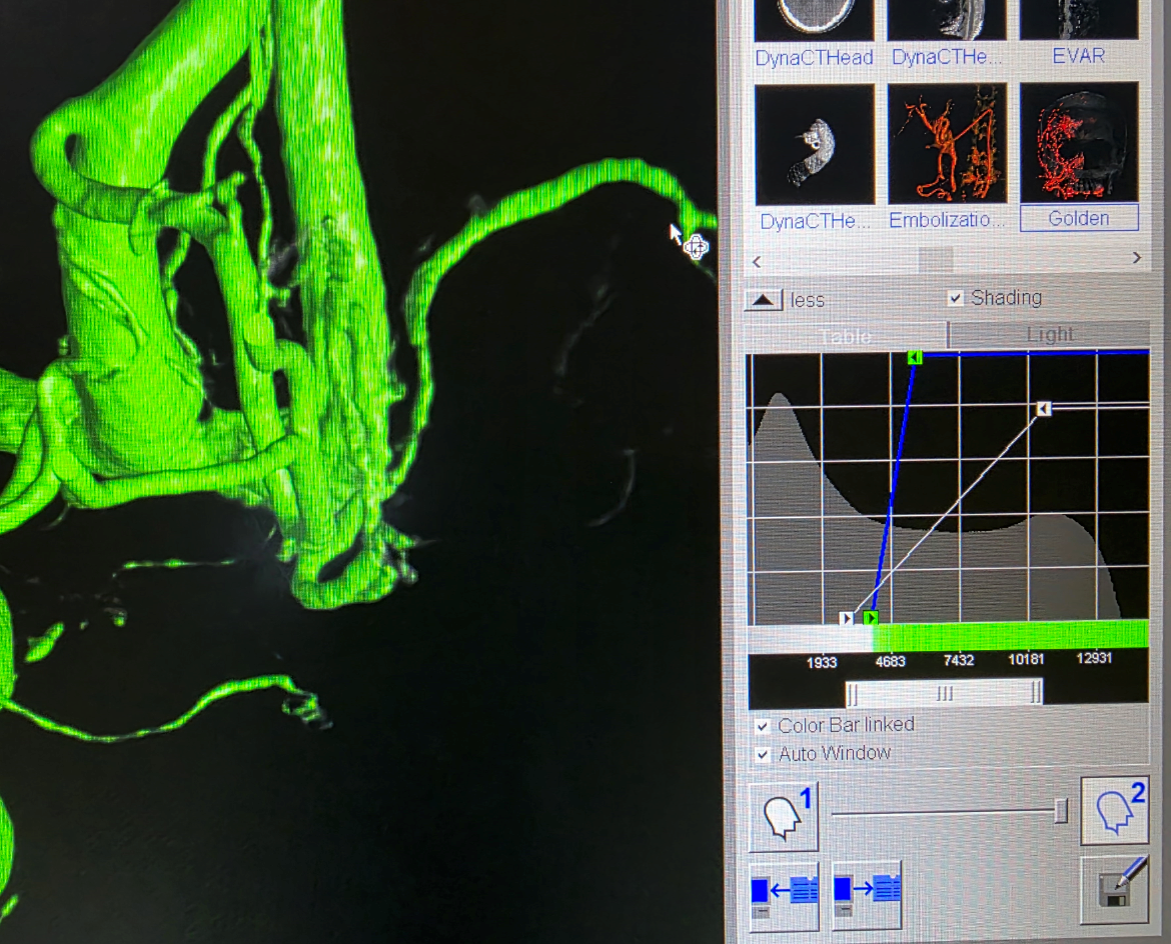
Task: Disable the Auto Window checkbox
Action: pos(763,754)
